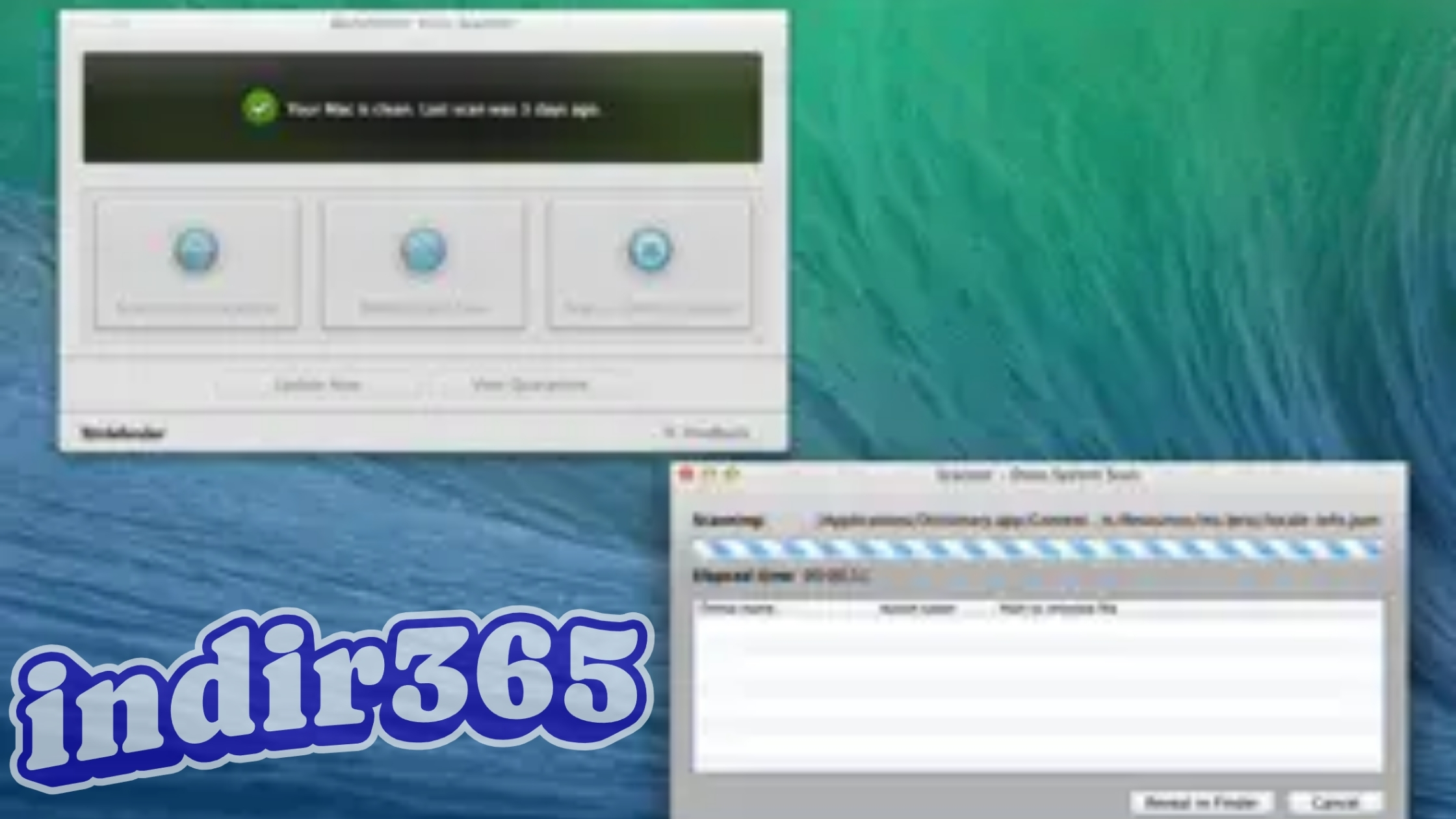The width and height of the screenshot is (1456, 819).
Task: Click the green checkmark status icon
Action: click(x=259, y=108)
